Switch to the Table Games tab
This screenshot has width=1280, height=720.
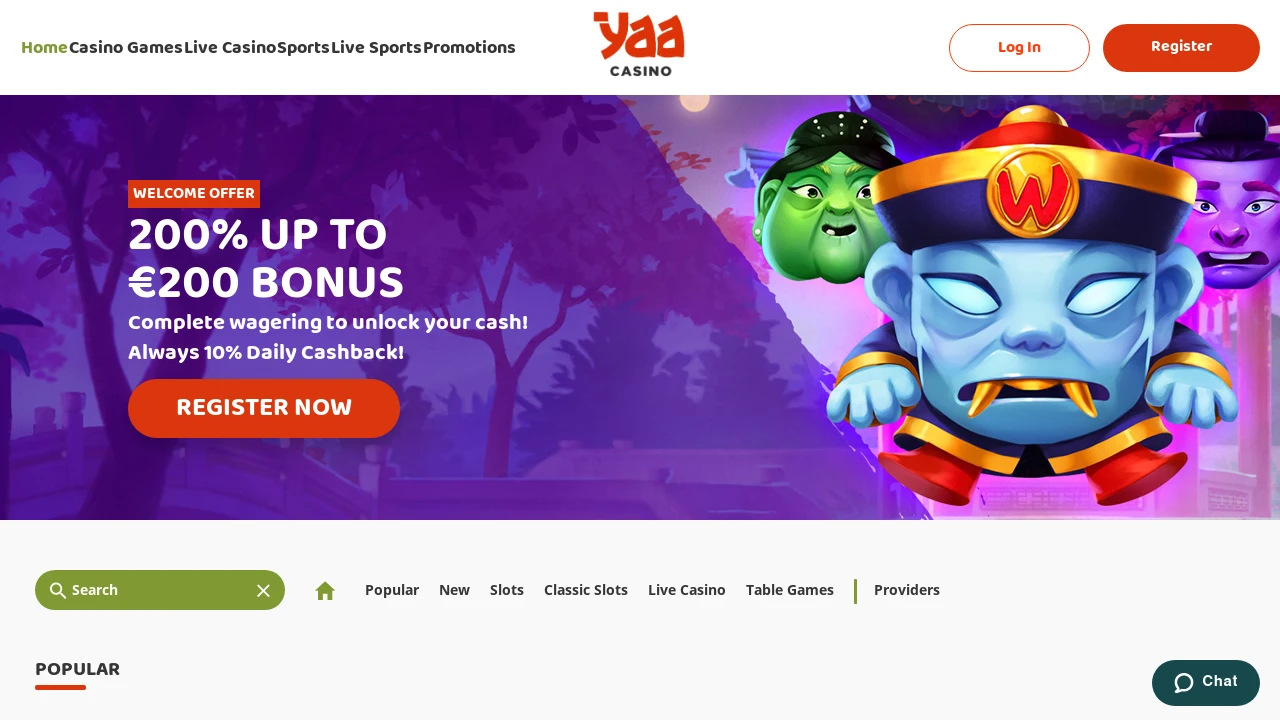[x=790, y=590]
